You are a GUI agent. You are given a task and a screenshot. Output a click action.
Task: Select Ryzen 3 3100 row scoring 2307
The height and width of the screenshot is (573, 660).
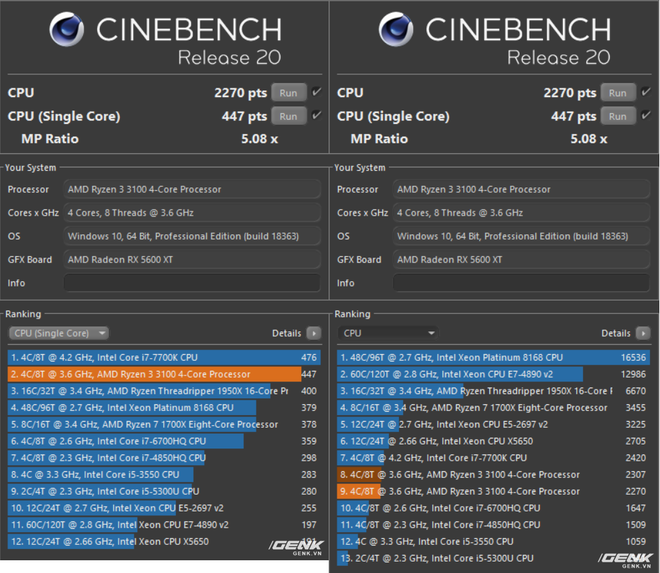coord(493,474)
